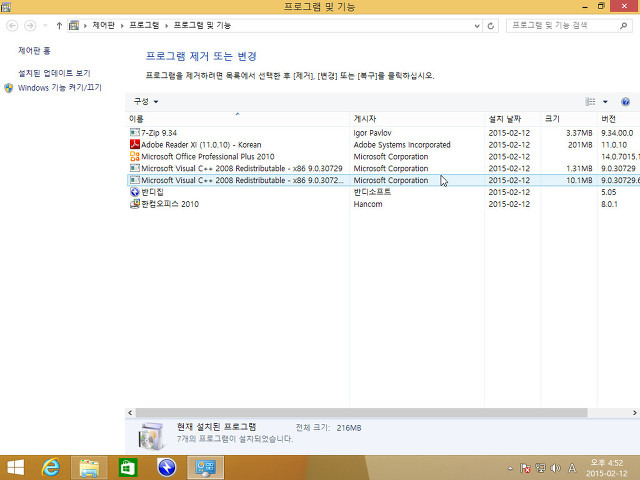This screenshot has height=480, width=640.
Task: Click the horizontal scrollbar thumb
Action: [361, 413]
